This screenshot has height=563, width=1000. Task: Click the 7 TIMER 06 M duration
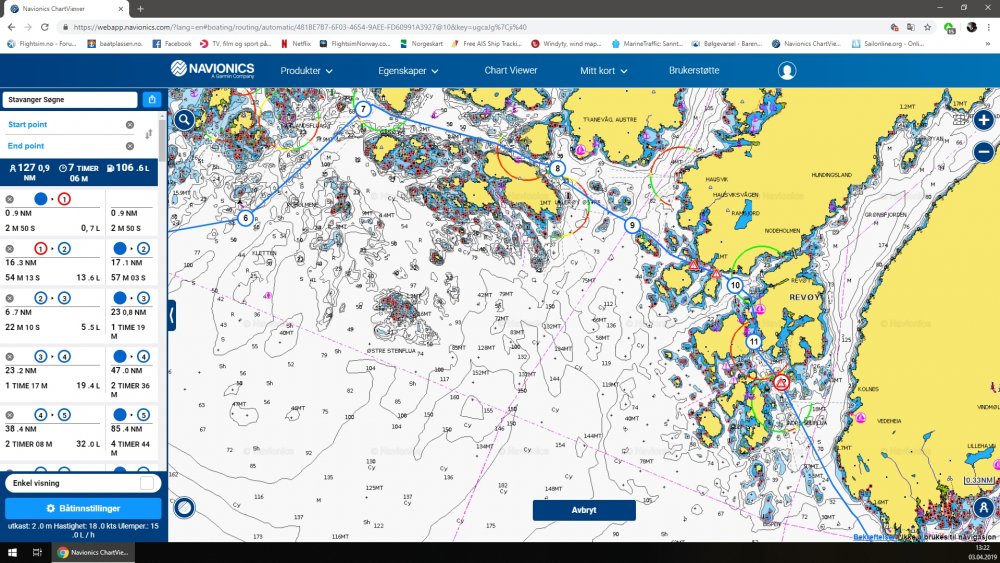coord(79,173)
